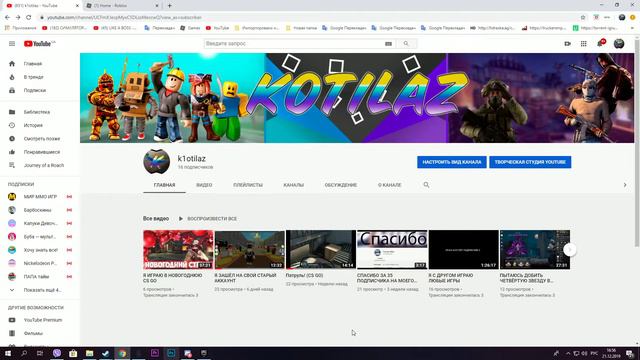Switch to the Roblox browser tab
640x360 pixels.
point(122,6)
